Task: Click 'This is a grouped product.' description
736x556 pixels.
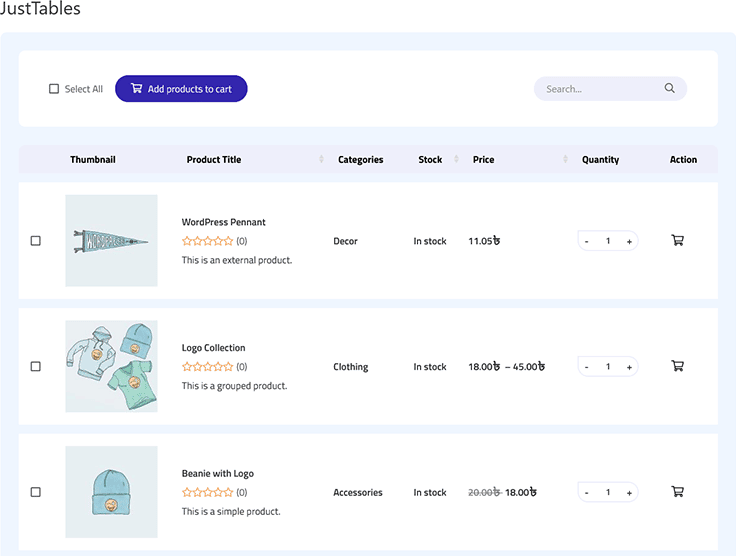Action: pos(234,386)
